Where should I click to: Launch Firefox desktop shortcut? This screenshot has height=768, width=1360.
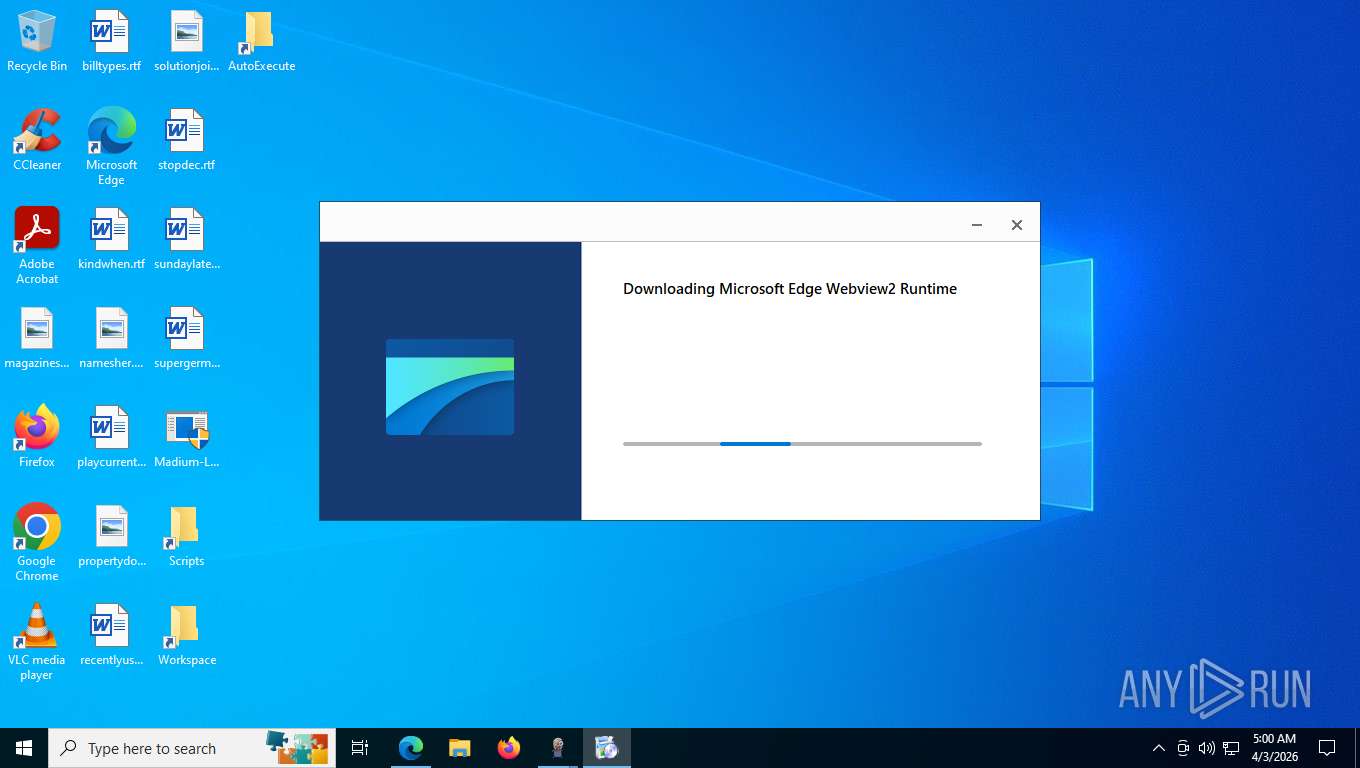coord(37,437)
